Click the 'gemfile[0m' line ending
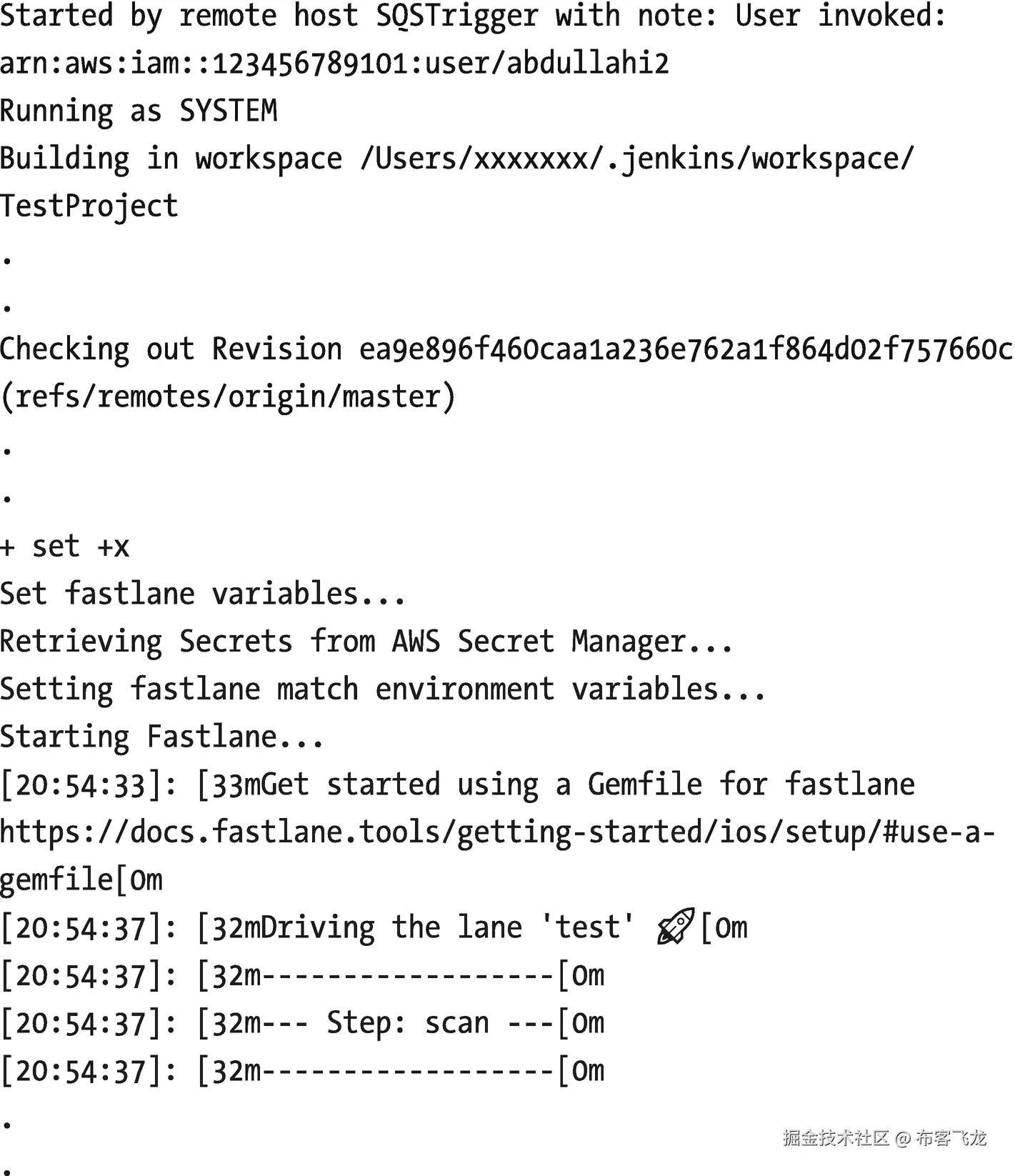 81,880
